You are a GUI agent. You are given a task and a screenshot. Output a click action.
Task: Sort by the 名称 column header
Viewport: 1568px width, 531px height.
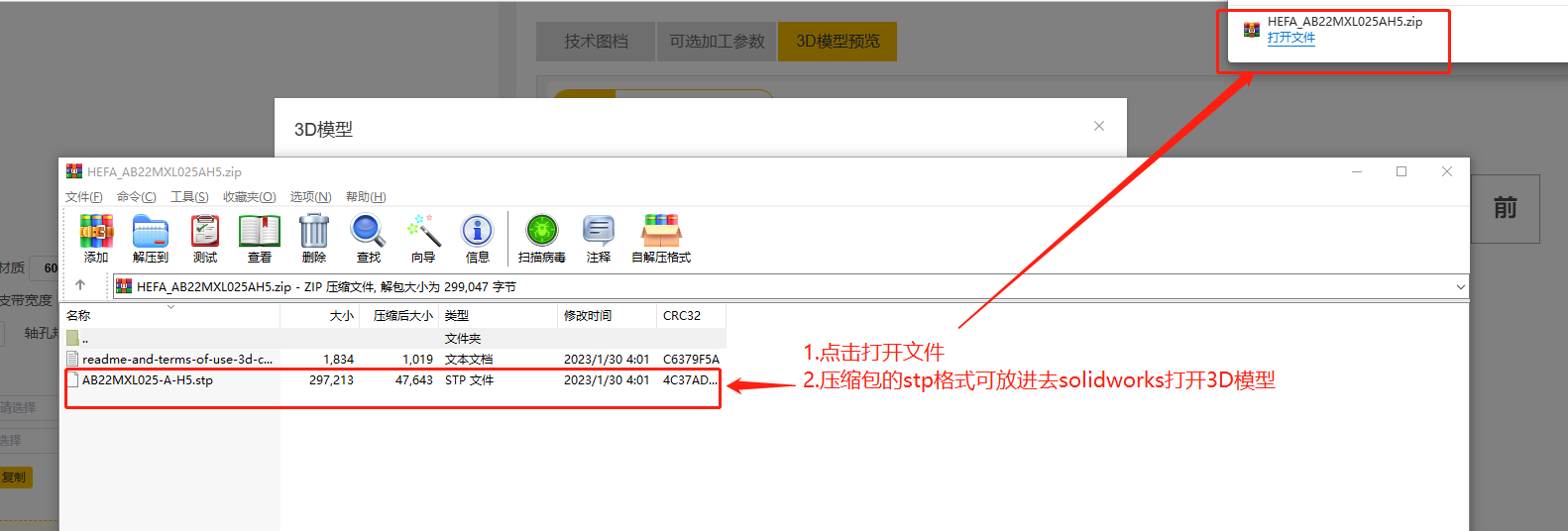(x=78, y=316)
